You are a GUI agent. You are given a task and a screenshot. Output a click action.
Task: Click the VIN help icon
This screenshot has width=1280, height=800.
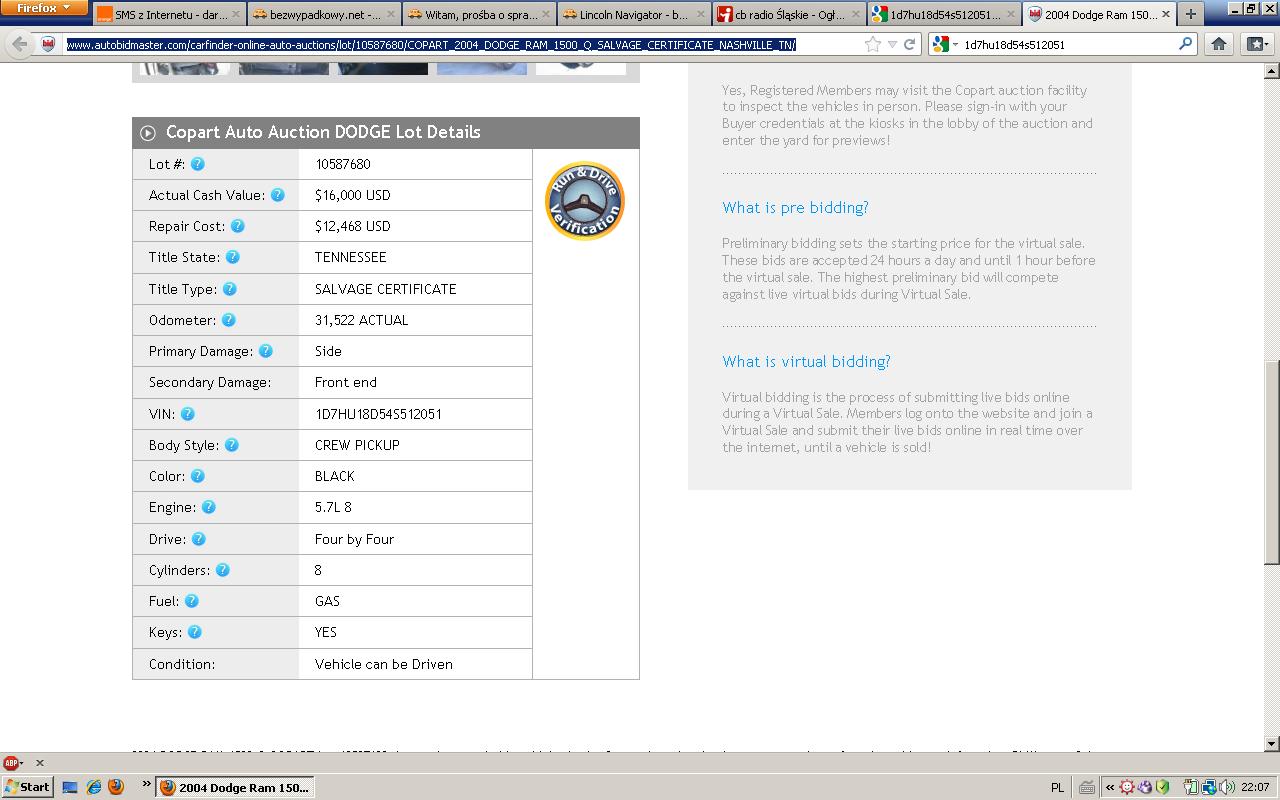tap(188, 414)
